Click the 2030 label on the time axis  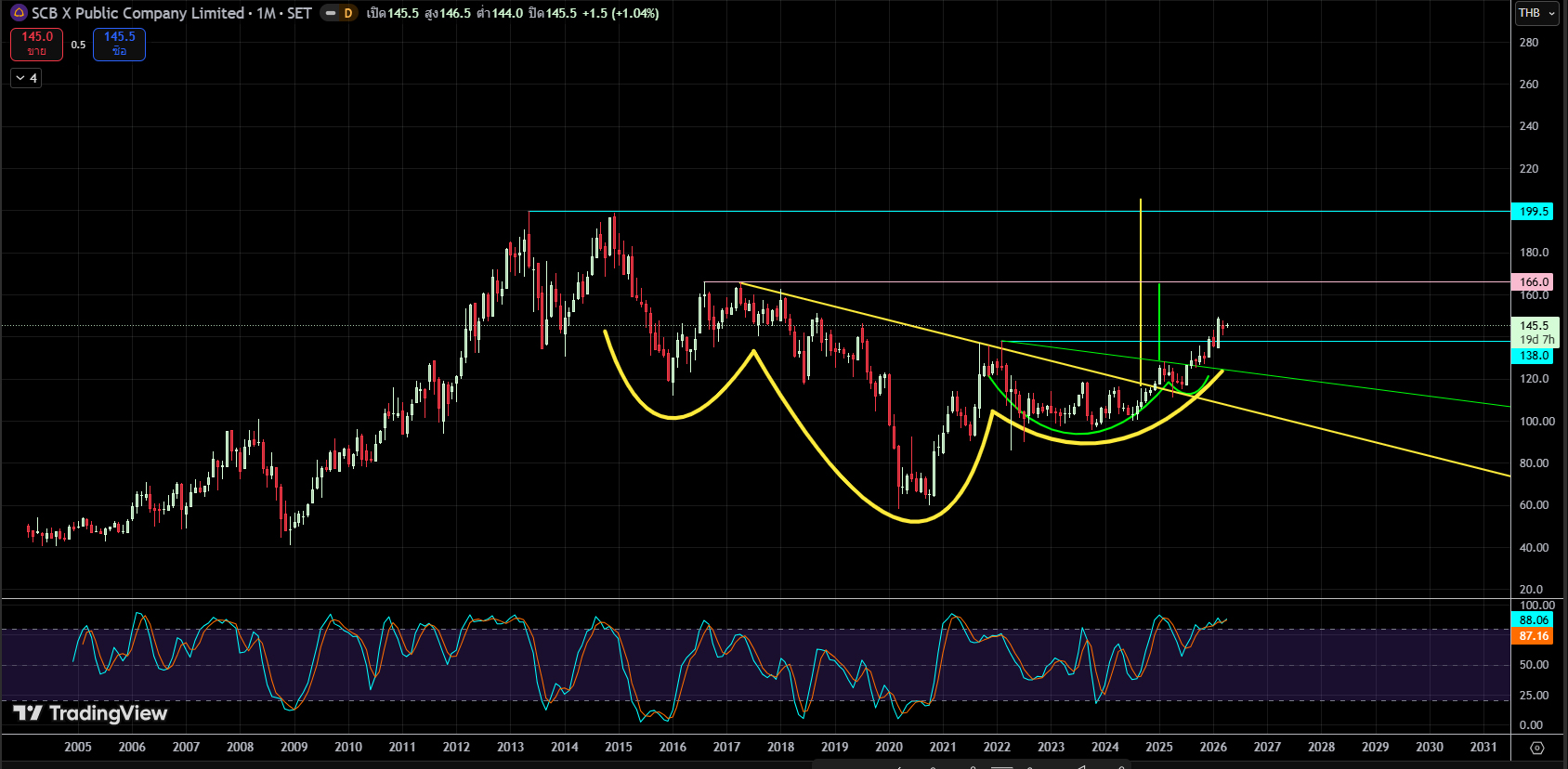1430,747
